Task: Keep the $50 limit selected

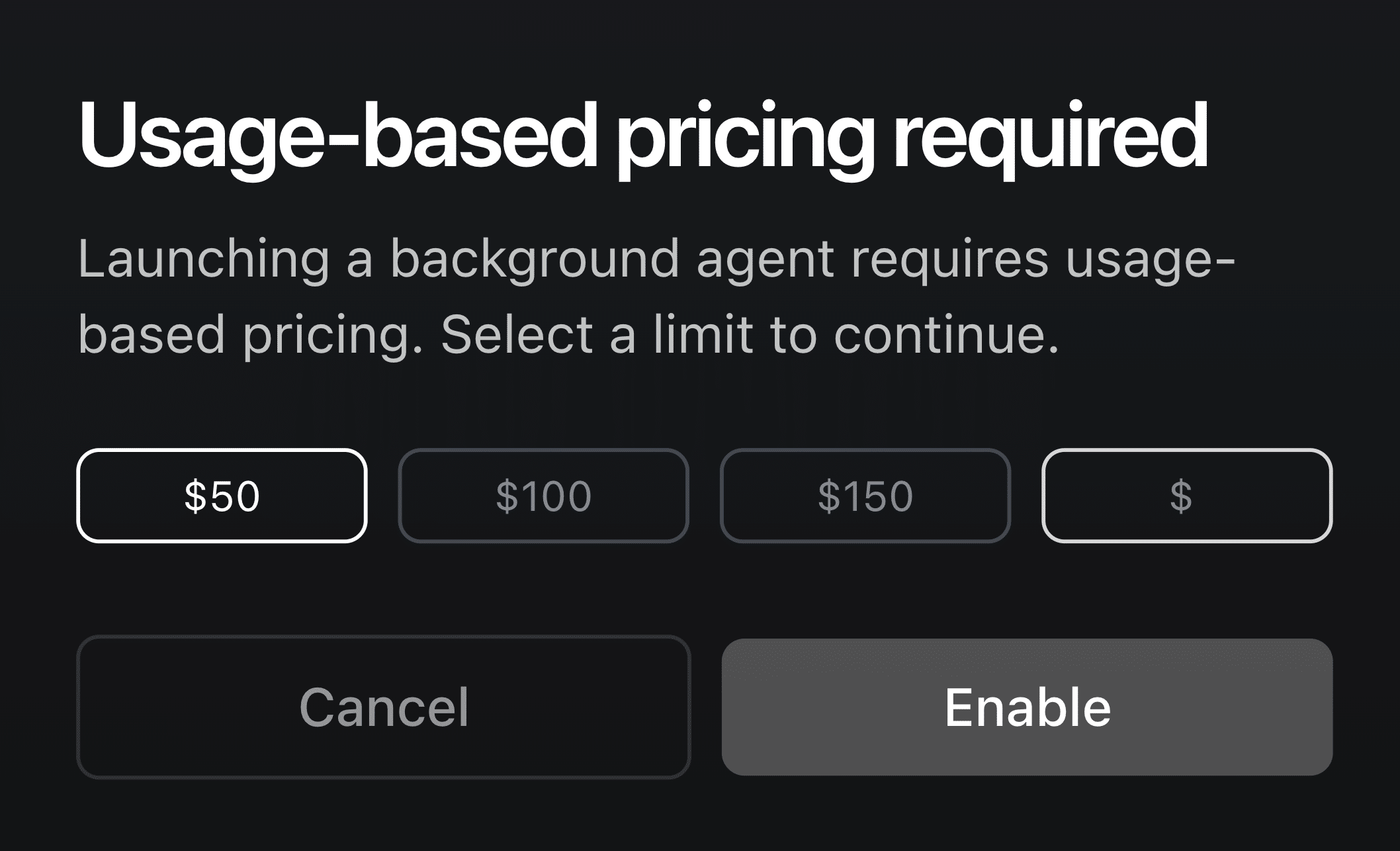Action: [x=222, y=496]
